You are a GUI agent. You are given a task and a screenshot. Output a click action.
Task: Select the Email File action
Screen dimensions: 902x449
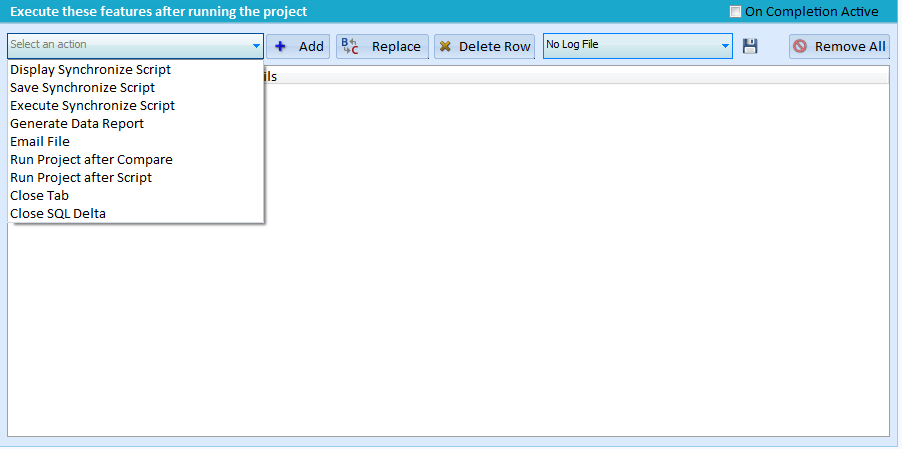(x=136, y=141)
